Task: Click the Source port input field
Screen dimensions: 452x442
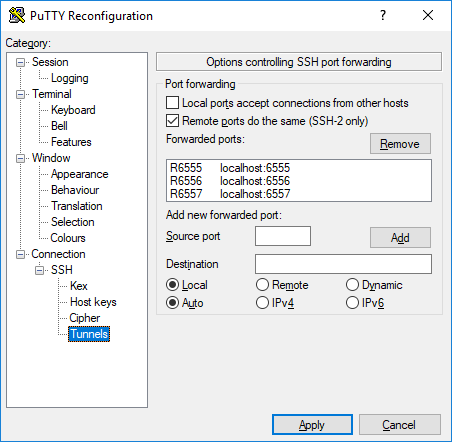Action: (283, 236)
